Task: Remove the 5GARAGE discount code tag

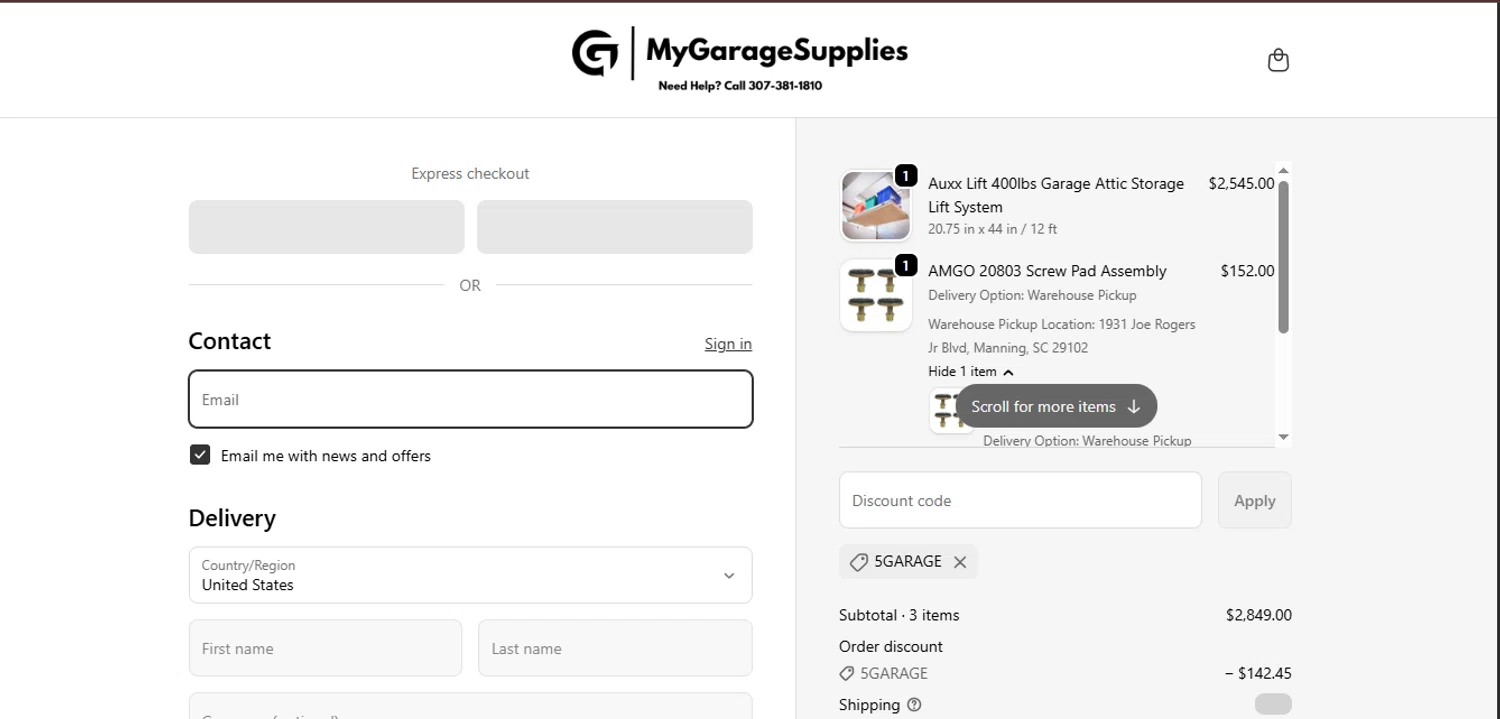Action: pyautogui.click(x=960, y=562)
